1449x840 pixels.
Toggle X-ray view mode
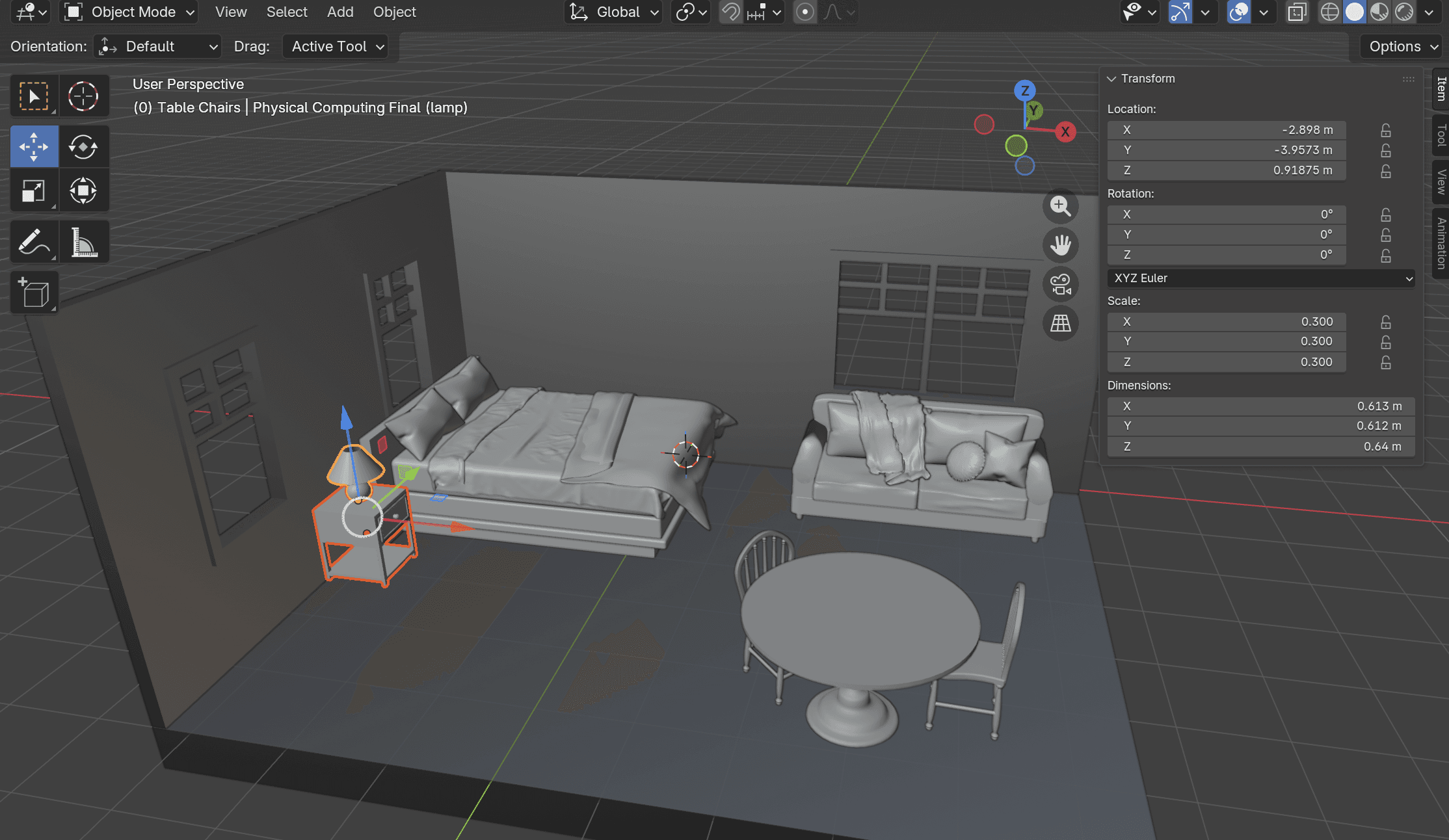coord(1297,12)
